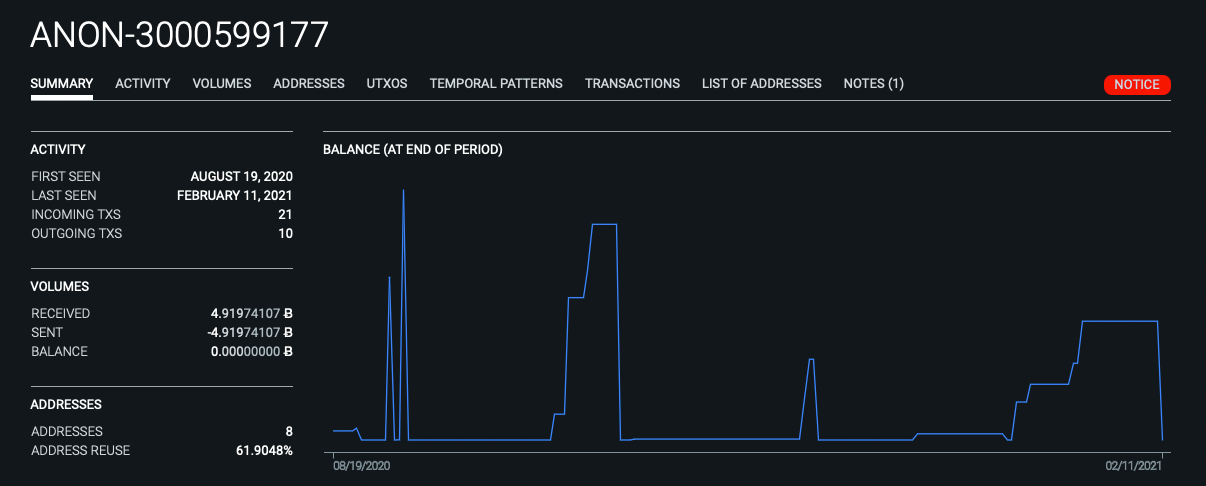Viewport: 1206px width, 486px height.
Task: Click the sent amount -4.91974107
Action: (244, 333)
